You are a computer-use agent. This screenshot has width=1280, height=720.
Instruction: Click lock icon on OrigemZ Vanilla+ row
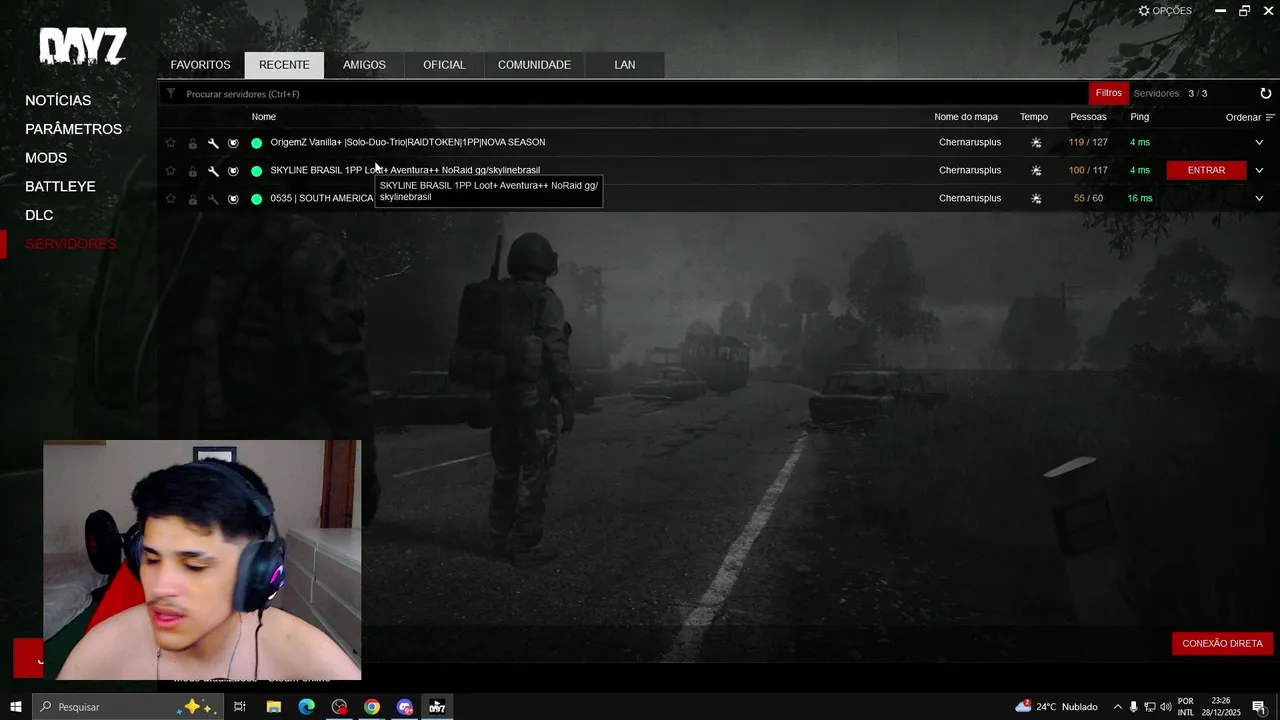point(192,143)
